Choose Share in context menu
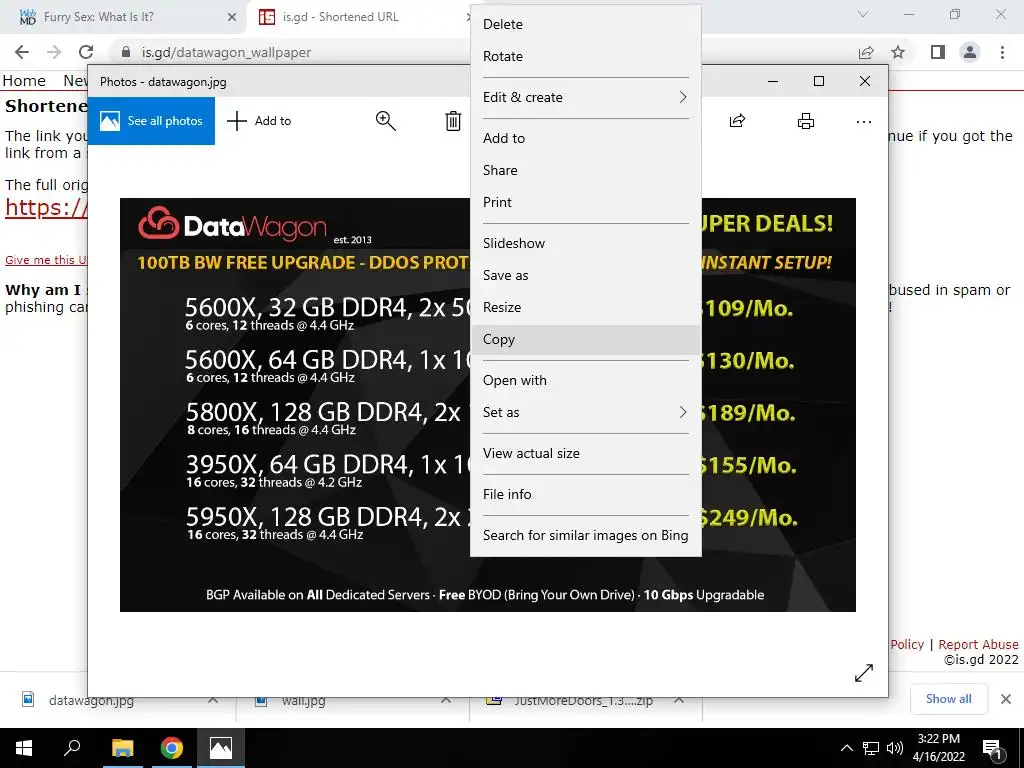Viewport: 1024px width, 768px height. [586, 170]
